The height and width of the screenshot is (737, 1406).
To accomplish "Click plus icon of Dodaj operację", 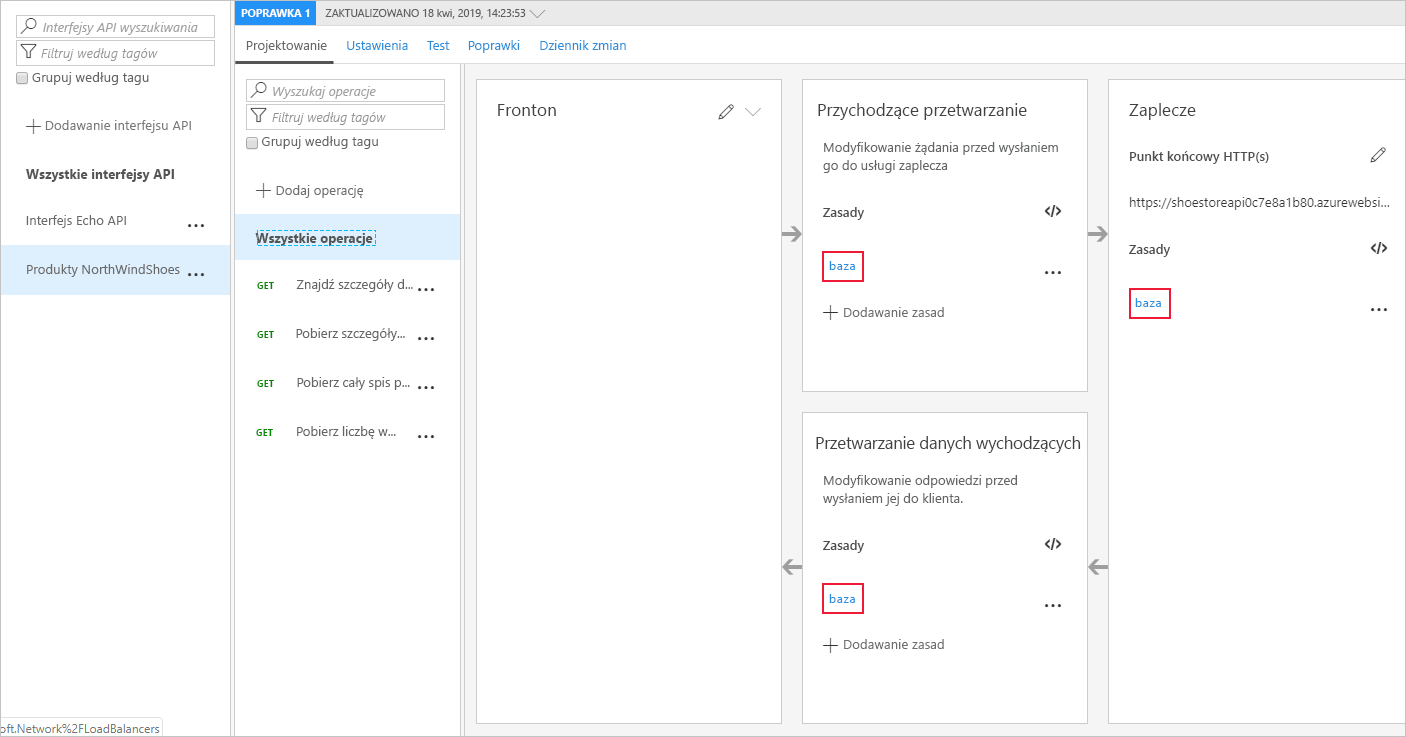I will (x=264, y=190).
